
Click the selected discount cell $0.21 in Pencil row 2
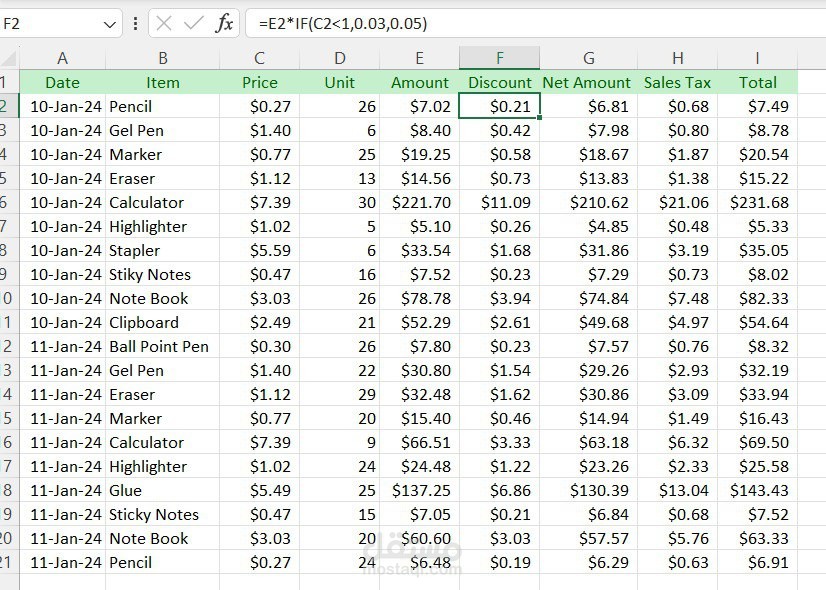(499, 106)
